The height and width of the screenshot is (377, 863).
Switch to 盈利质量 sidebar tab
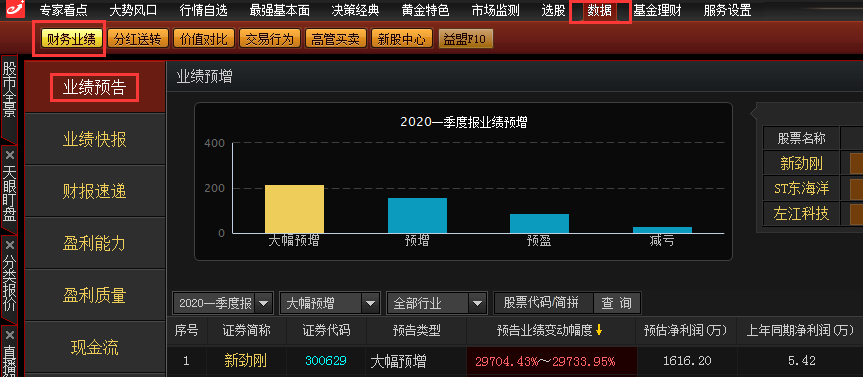95,296
